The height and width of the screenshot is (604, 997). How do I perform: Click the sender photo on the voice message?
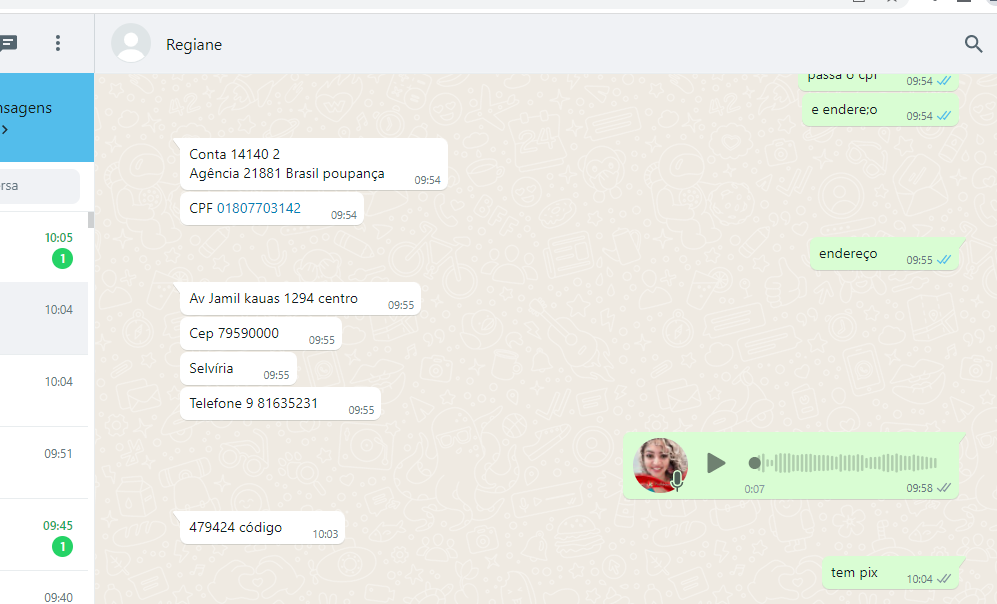[x=660, y=464]
